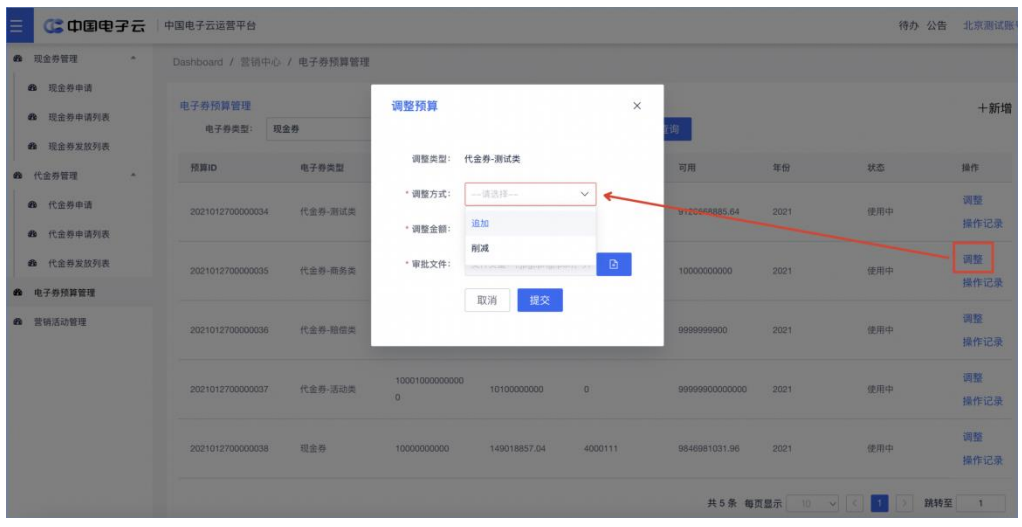Click the icon beside 现金券申请
The image size is (1022, 527).
click(33, 88)
